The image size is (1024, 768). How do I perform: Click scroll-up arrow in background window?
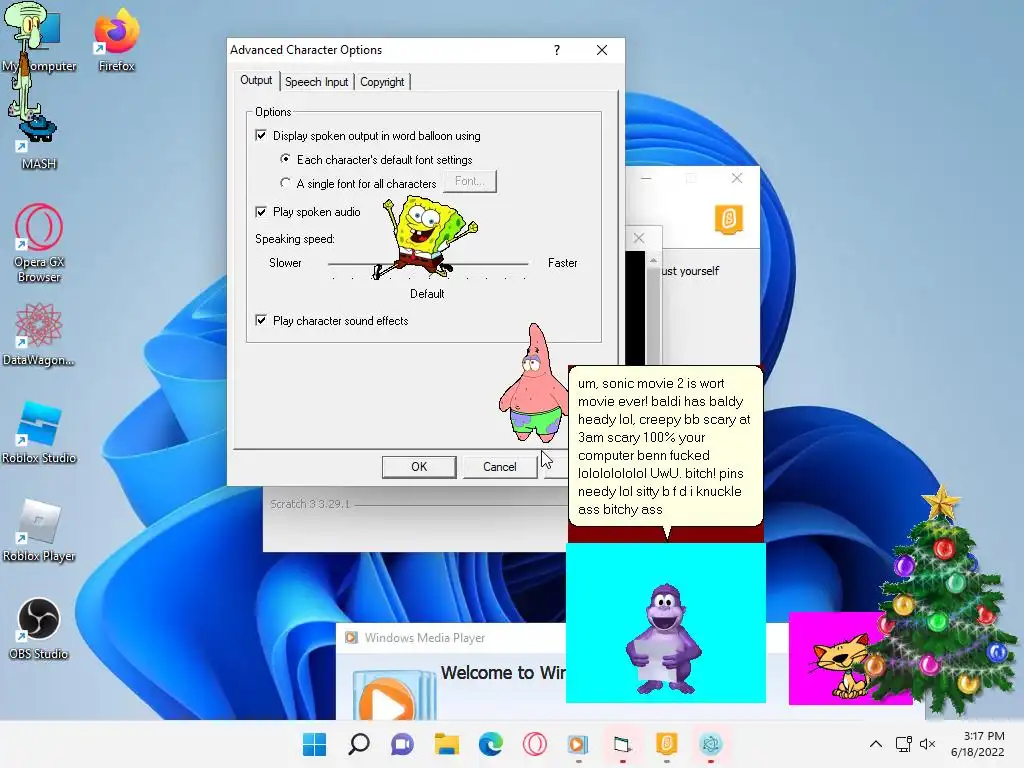click(654, 260)
